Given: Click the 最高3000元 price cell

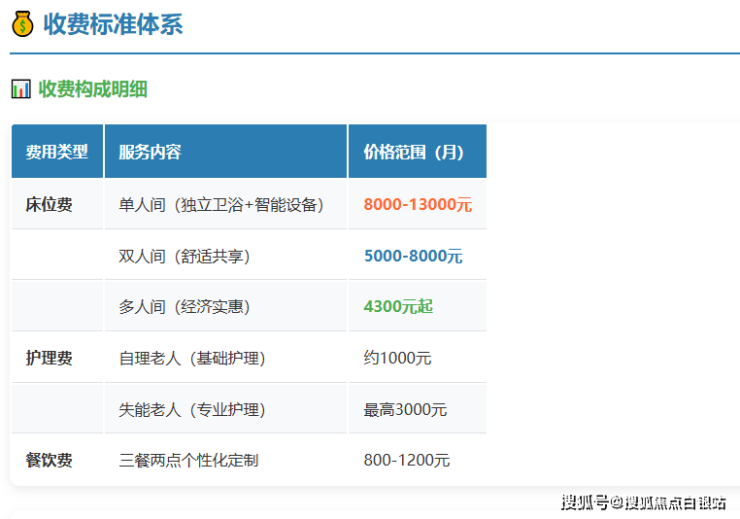Looking at the screenshot, I should pyautogui.click(x=405, y=410).
